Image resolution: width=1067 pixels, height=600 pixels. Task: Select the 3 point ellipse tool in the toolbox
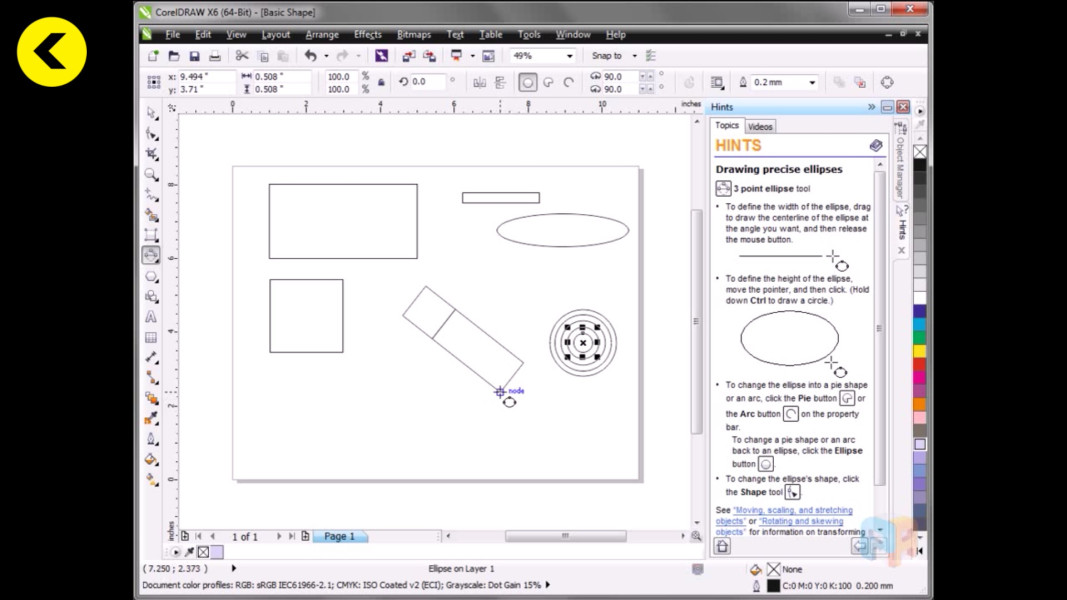point(151,255)
